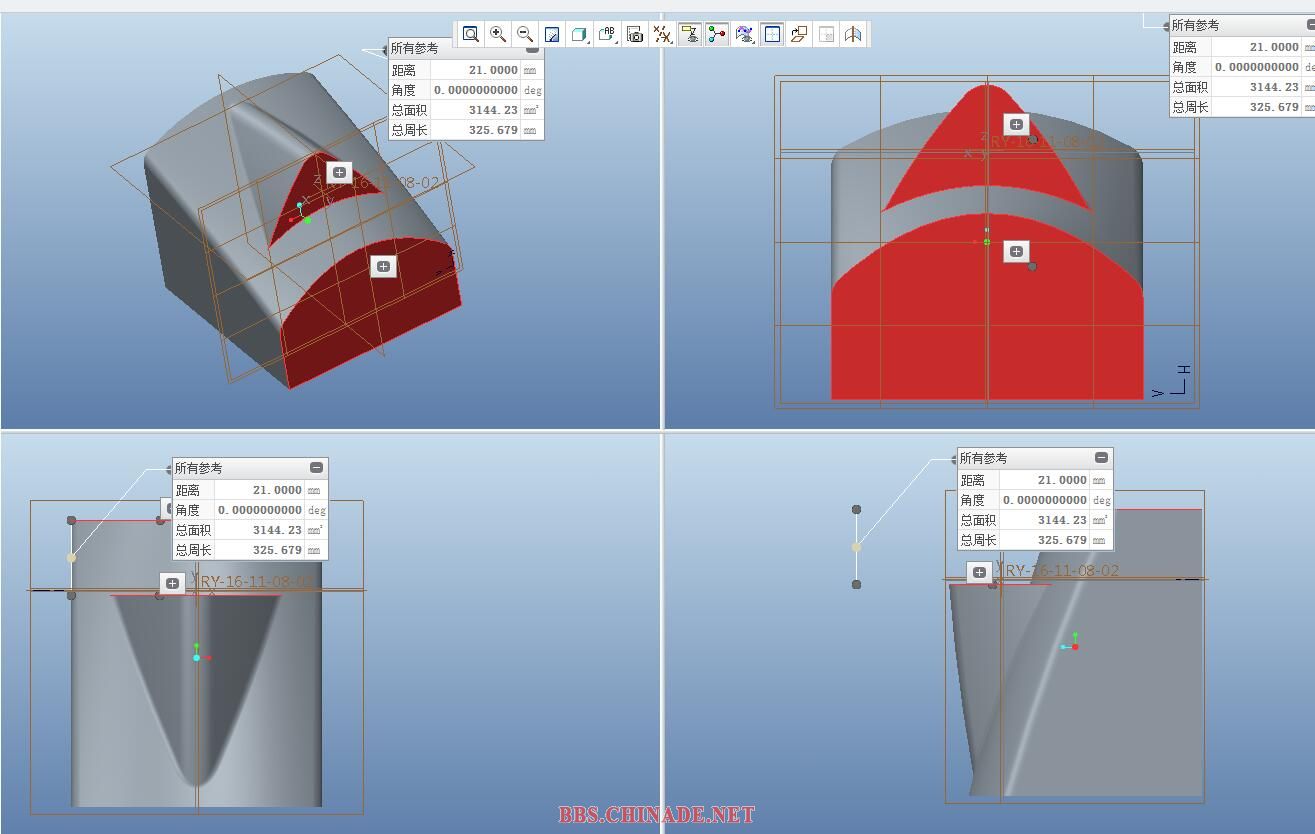Toggle annotation display in the view toolbar

(x=689, y=34)
